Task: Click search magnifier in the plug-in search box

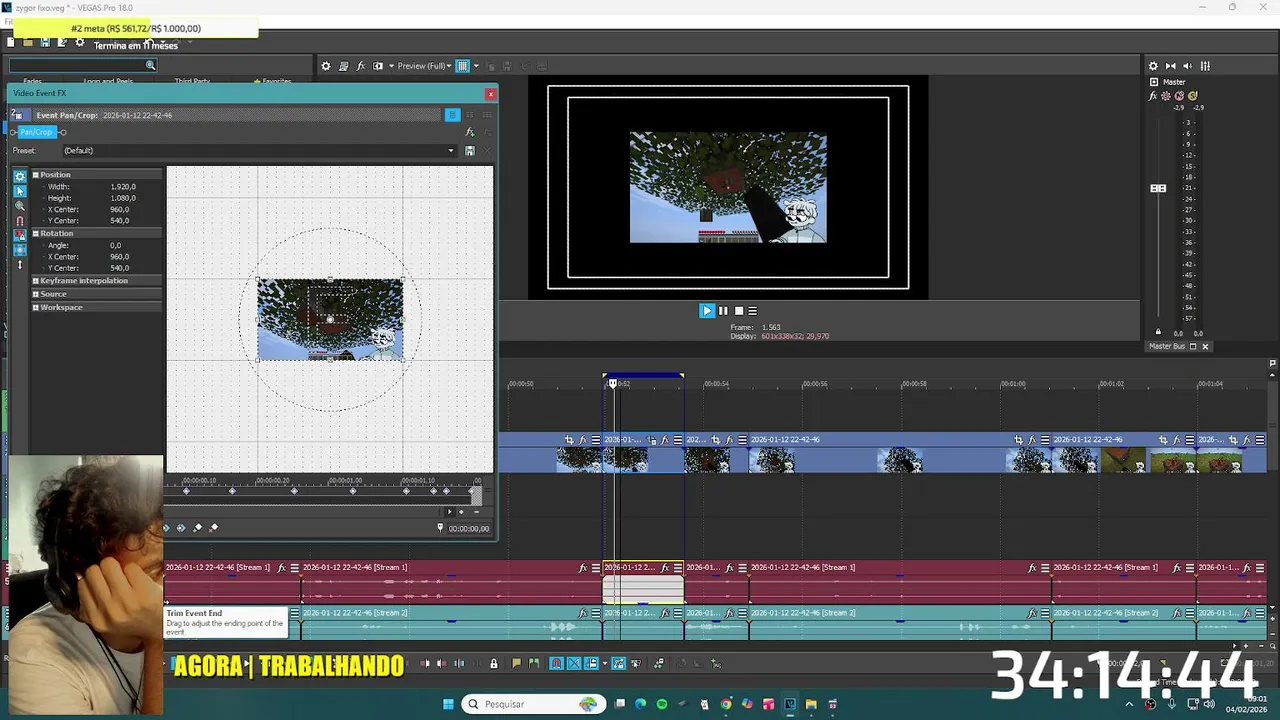Action: click(150, 66)
